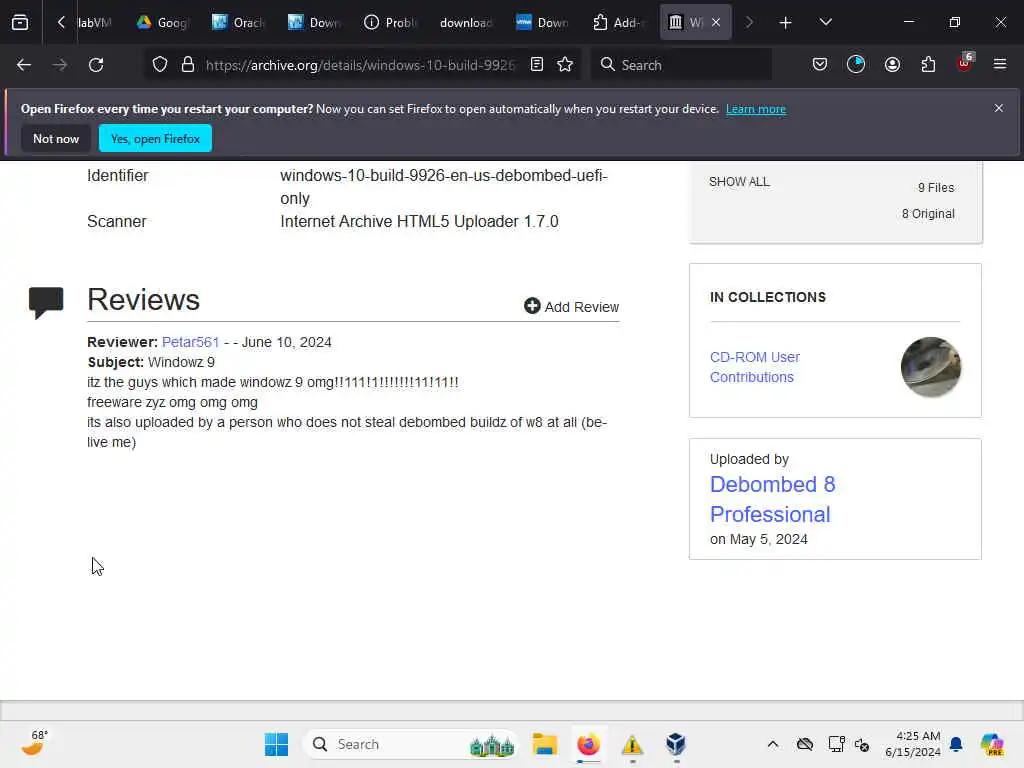Image resolution: width=1024 pixels, height=768 pixels.
Task: Click the 9 Files text
Action: [x=936, y=188]
